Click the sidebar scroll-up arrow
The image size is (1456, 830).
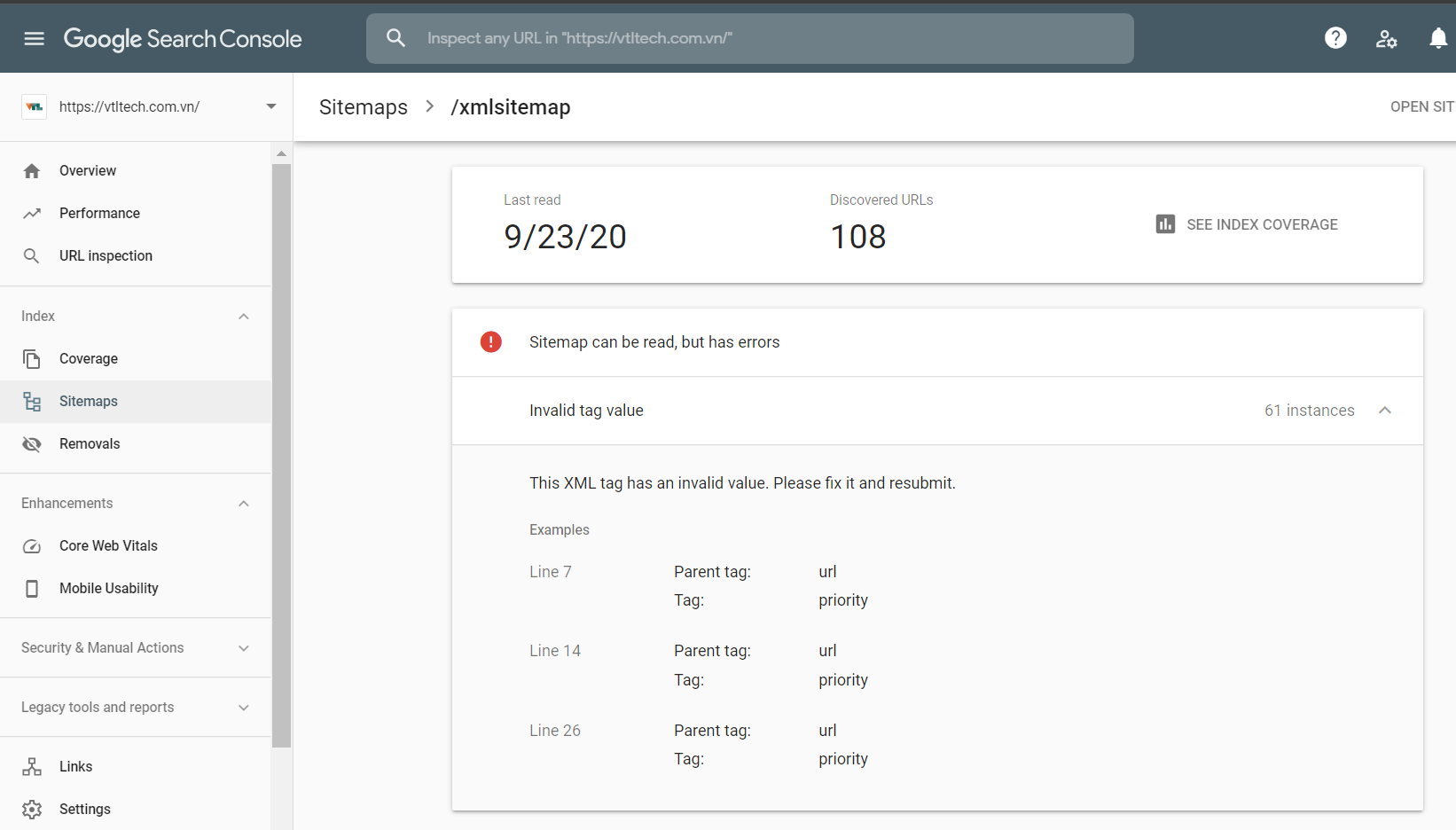282,153
